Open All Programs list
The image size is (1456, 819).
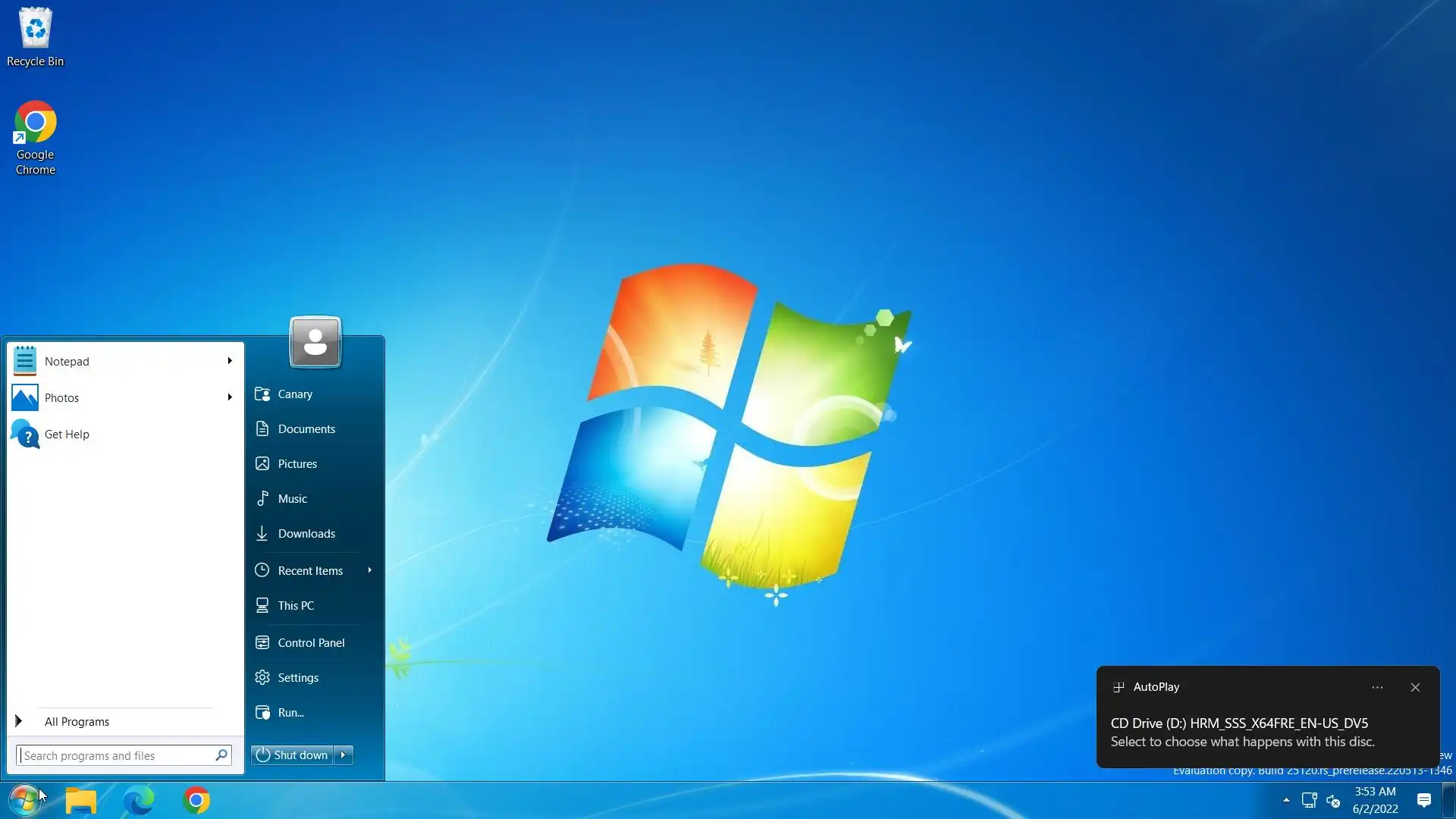[76, 721]
